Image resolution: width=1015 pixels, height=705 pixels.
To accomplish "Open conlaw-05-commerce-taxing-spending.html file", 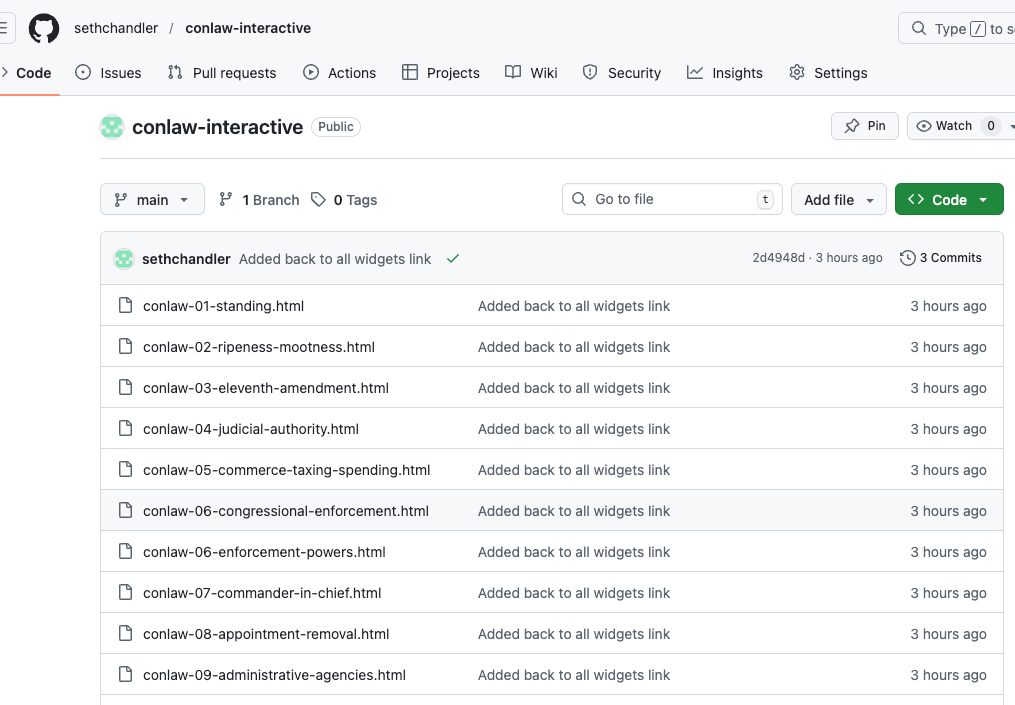I will click(x=286, y=470).
